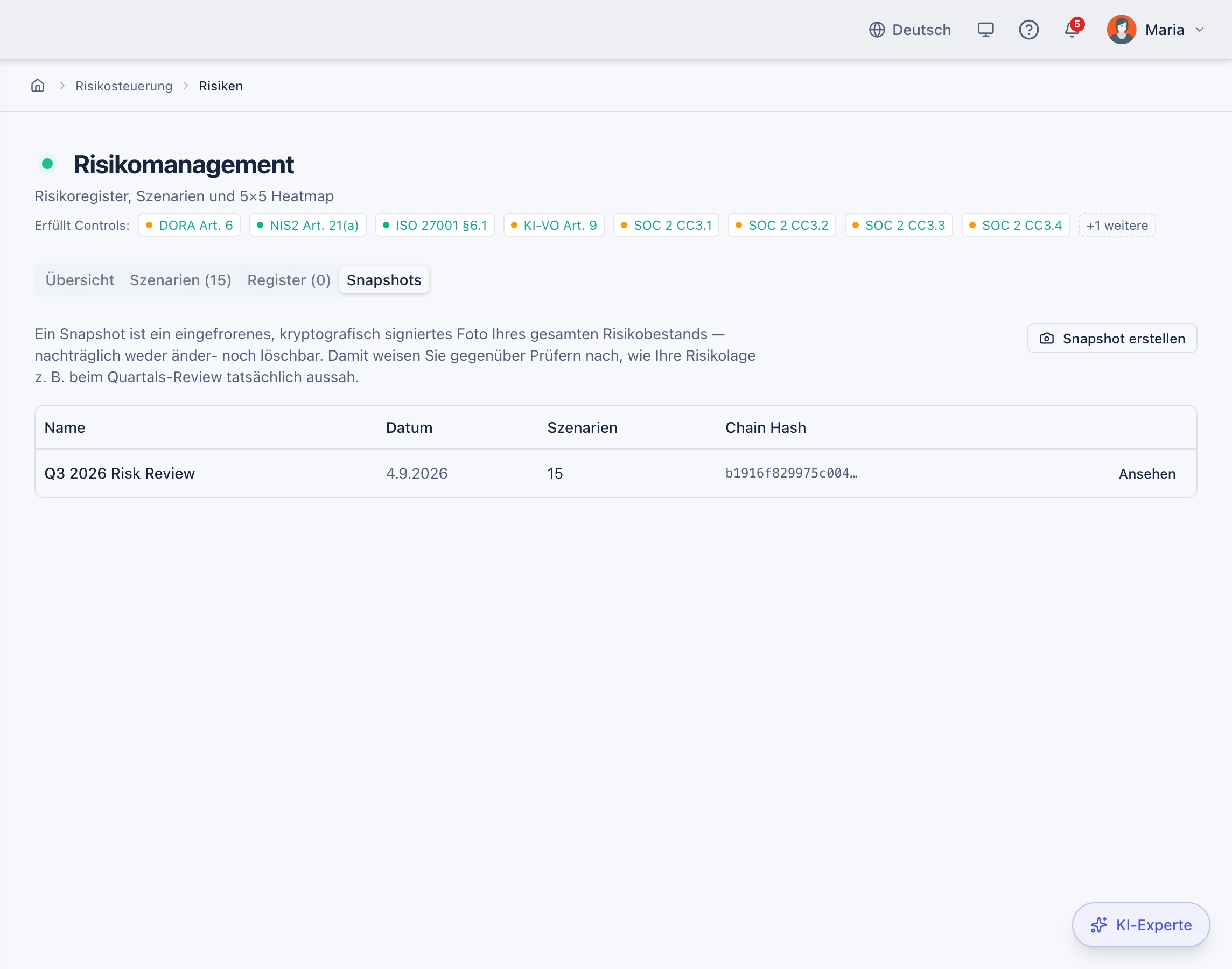This screenshot has height=969, width=1232.
Task: Click the home breadcrumb icon
Action: point(38,86)
